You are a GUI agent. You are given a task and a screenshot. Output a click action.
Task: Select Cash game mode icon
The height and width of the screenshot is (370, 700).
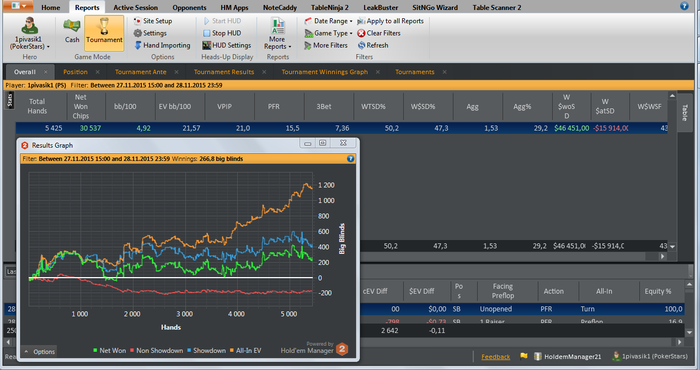(71, 31)
